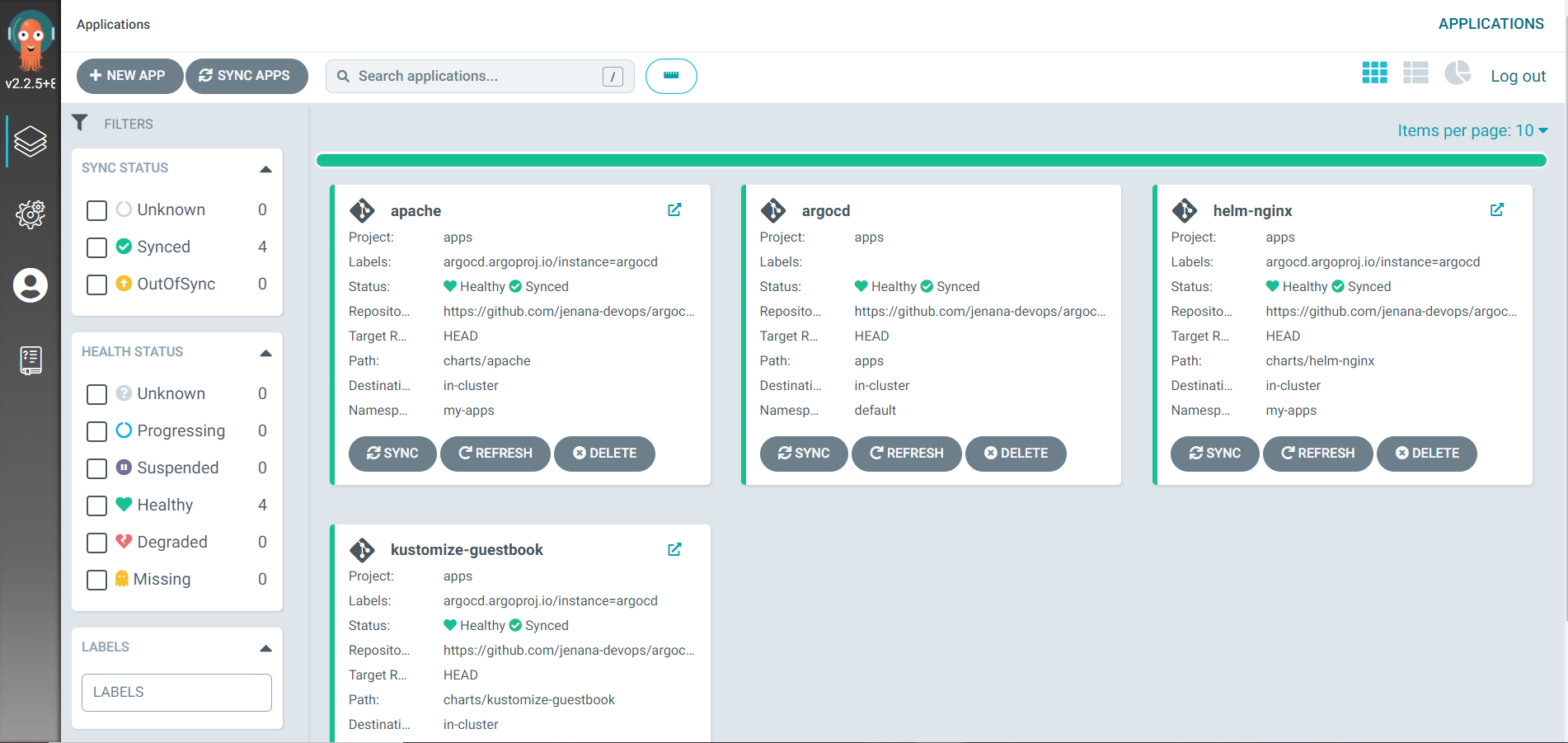Collapse the Sync Status filter section
The image size is (1568, 743).
point(265,169)
